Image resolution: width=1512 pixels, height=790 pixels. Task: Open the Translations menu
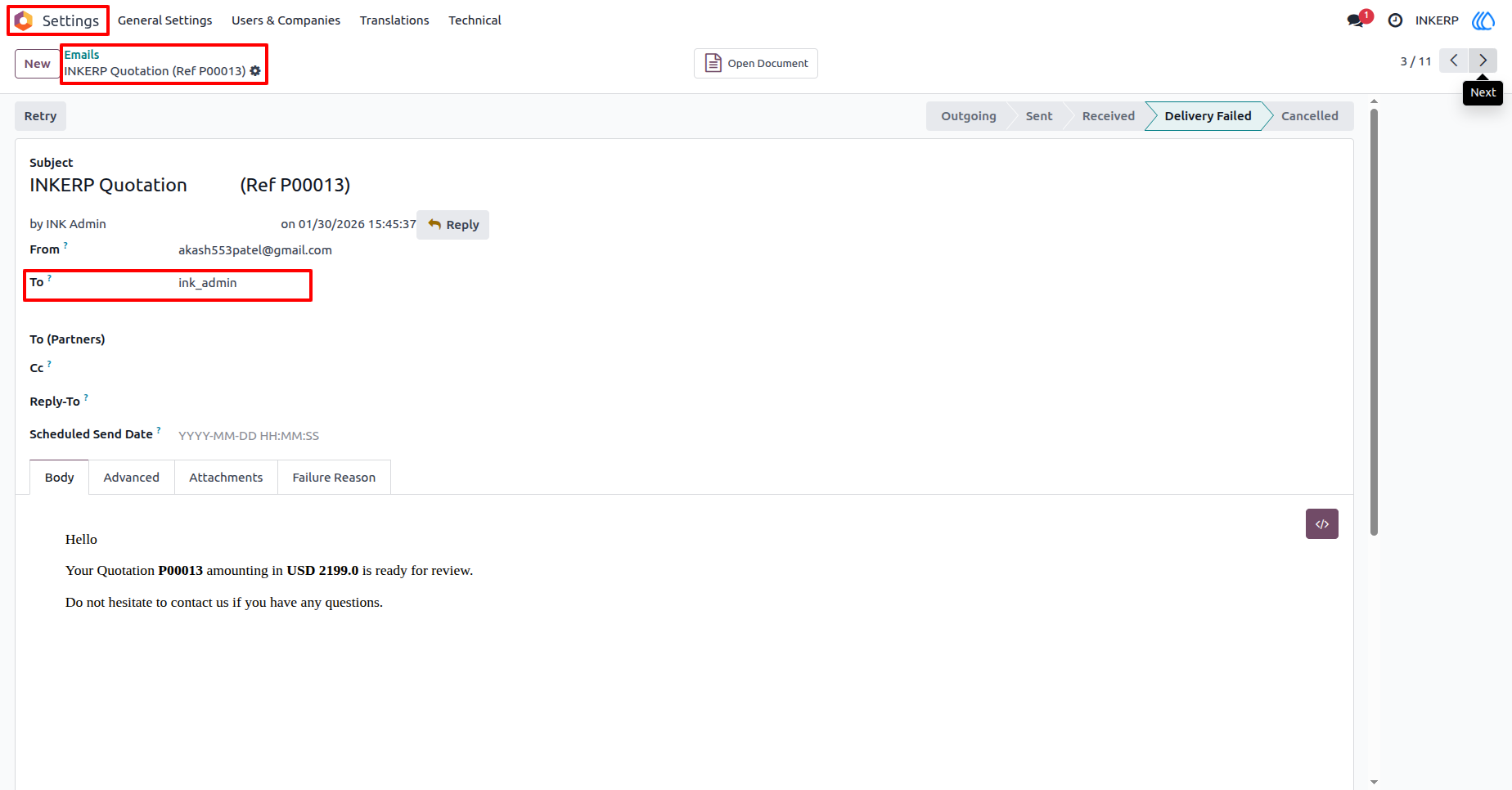tap(394, 20)
